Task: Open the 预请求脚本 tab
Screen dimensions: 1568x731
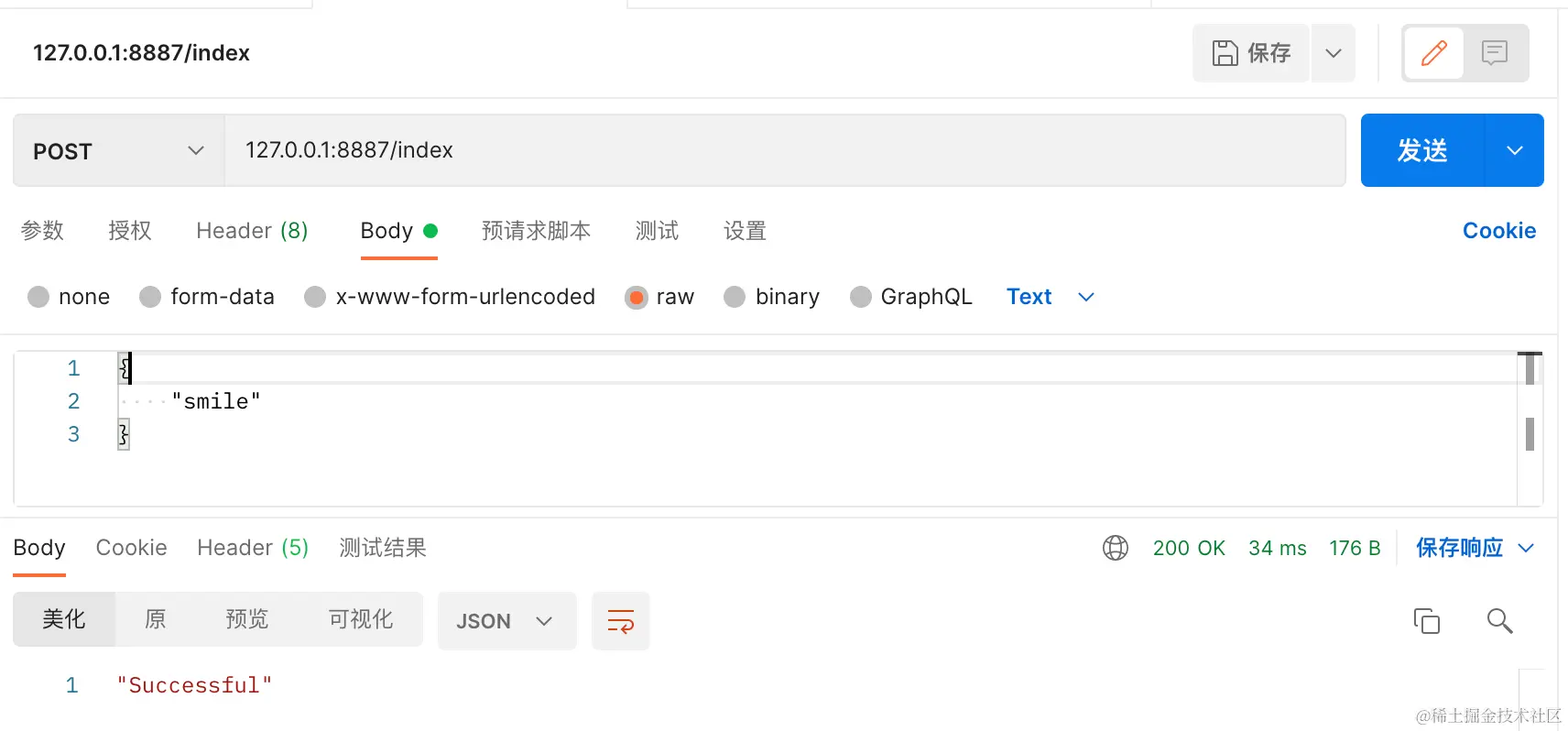Action: point(536,231)
